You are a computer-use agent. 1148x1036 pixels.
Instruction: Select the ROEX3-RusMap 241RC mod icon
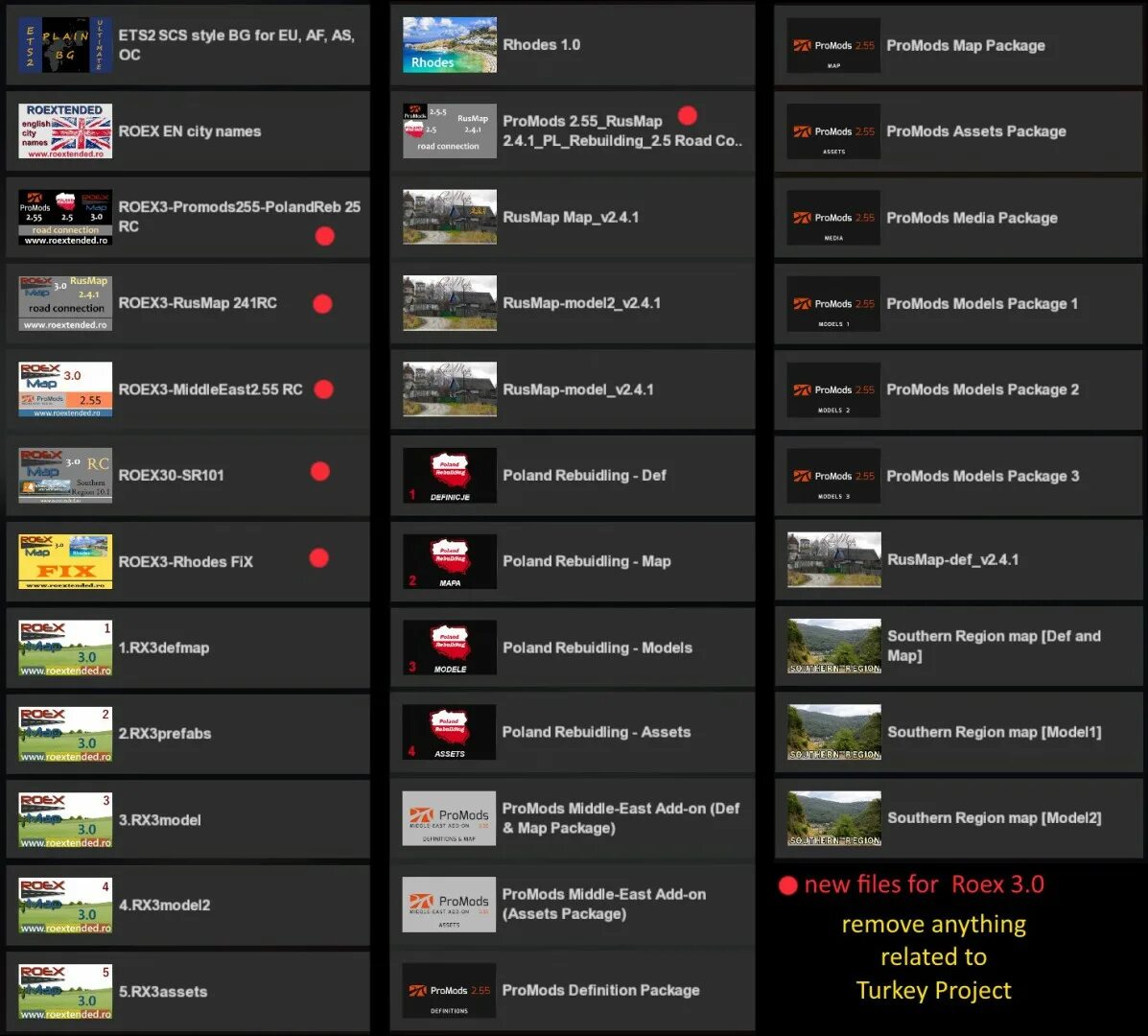65,303
